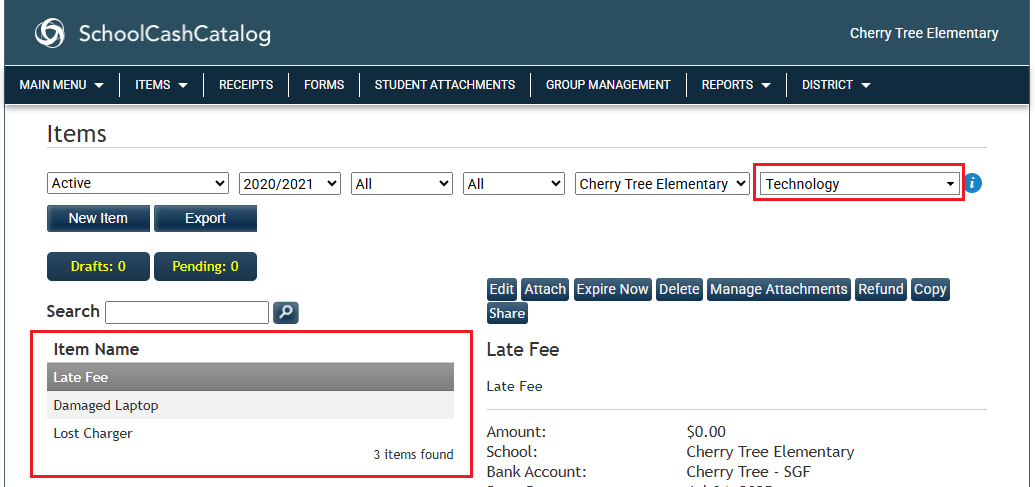Open the MAIN MENU dropdown
The width and height of the screenshot is (1035, 487).
pyautogui.click(x=61, y=84)
